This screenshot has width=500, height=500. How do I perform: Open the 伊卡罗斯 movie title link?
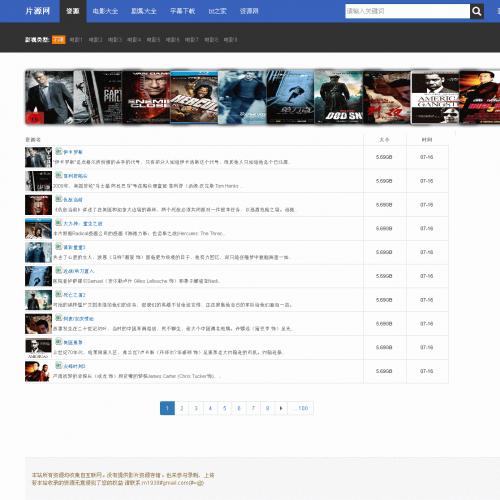point(73,152)
